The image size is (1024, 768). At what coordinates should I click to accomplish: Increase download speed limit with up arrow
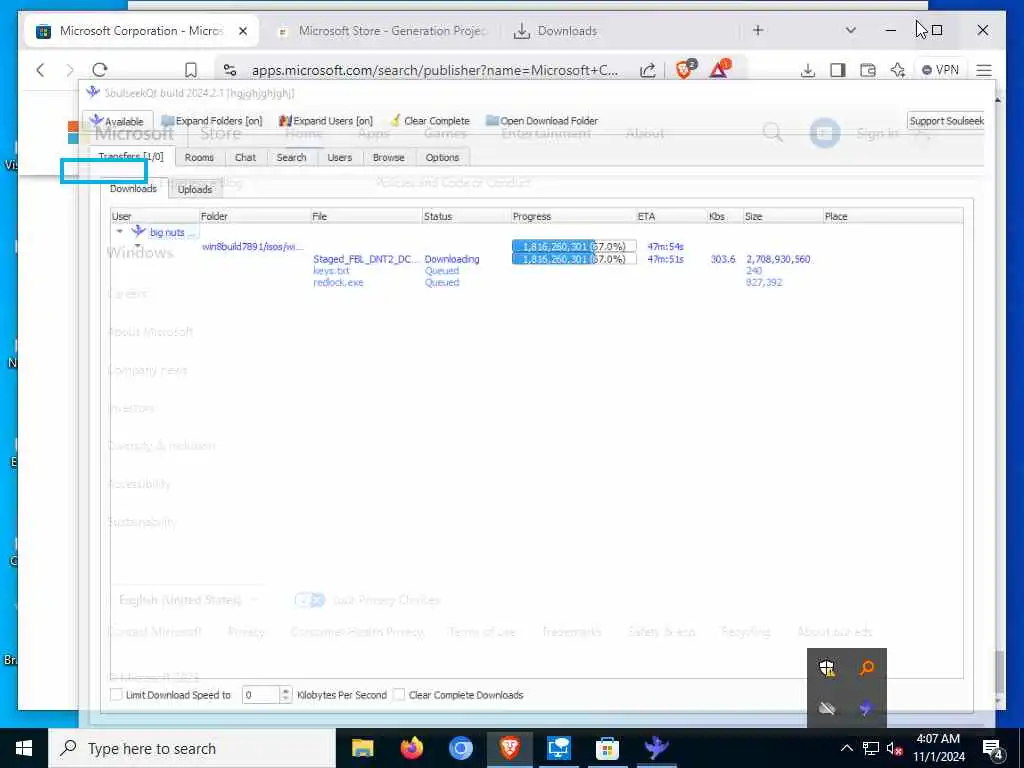tap(285, 691)
